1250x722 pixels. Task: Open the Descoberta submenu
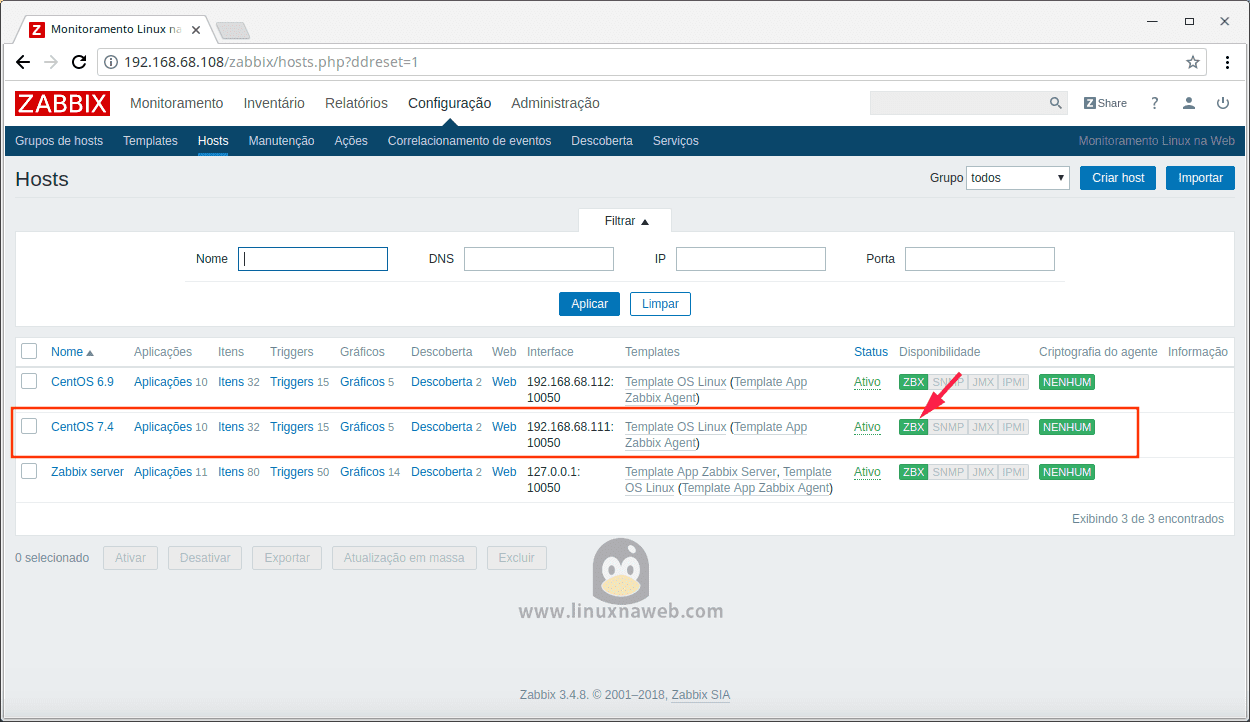602,141
